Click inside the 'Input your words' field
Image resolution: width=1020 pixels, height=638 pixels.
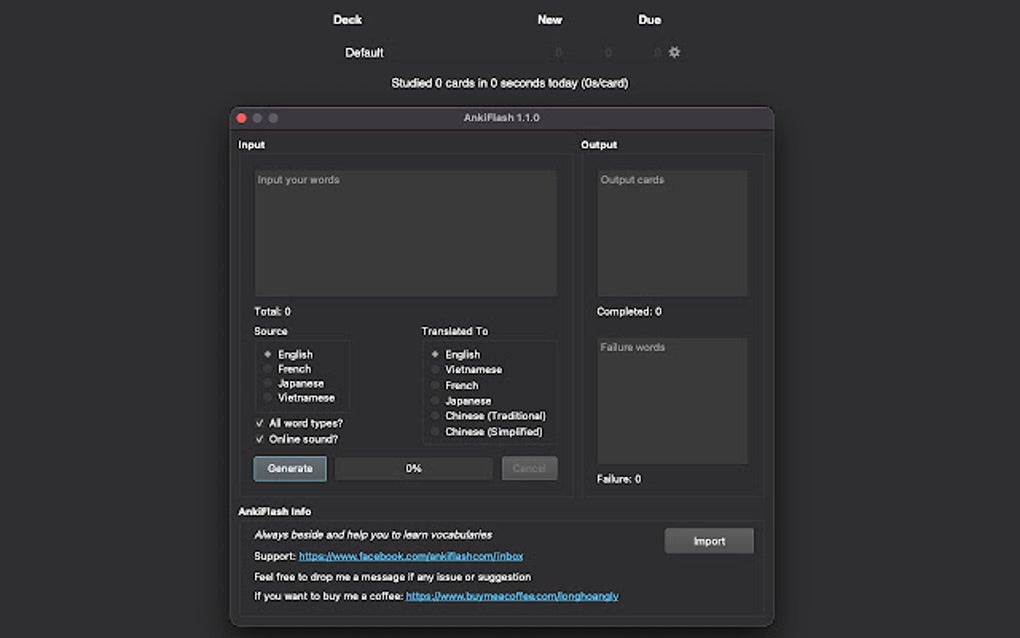(x=405, y=230)
